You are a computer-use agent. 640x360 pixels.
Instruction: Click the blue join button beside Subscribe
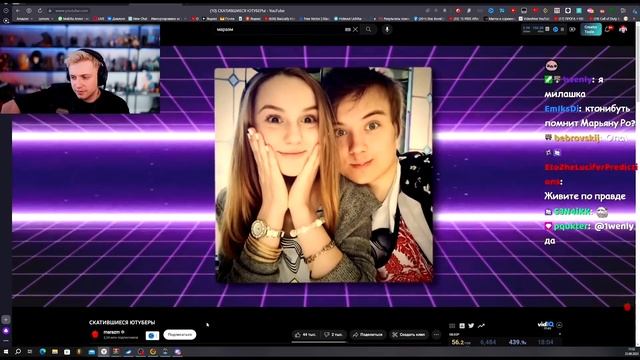point(152,335)
